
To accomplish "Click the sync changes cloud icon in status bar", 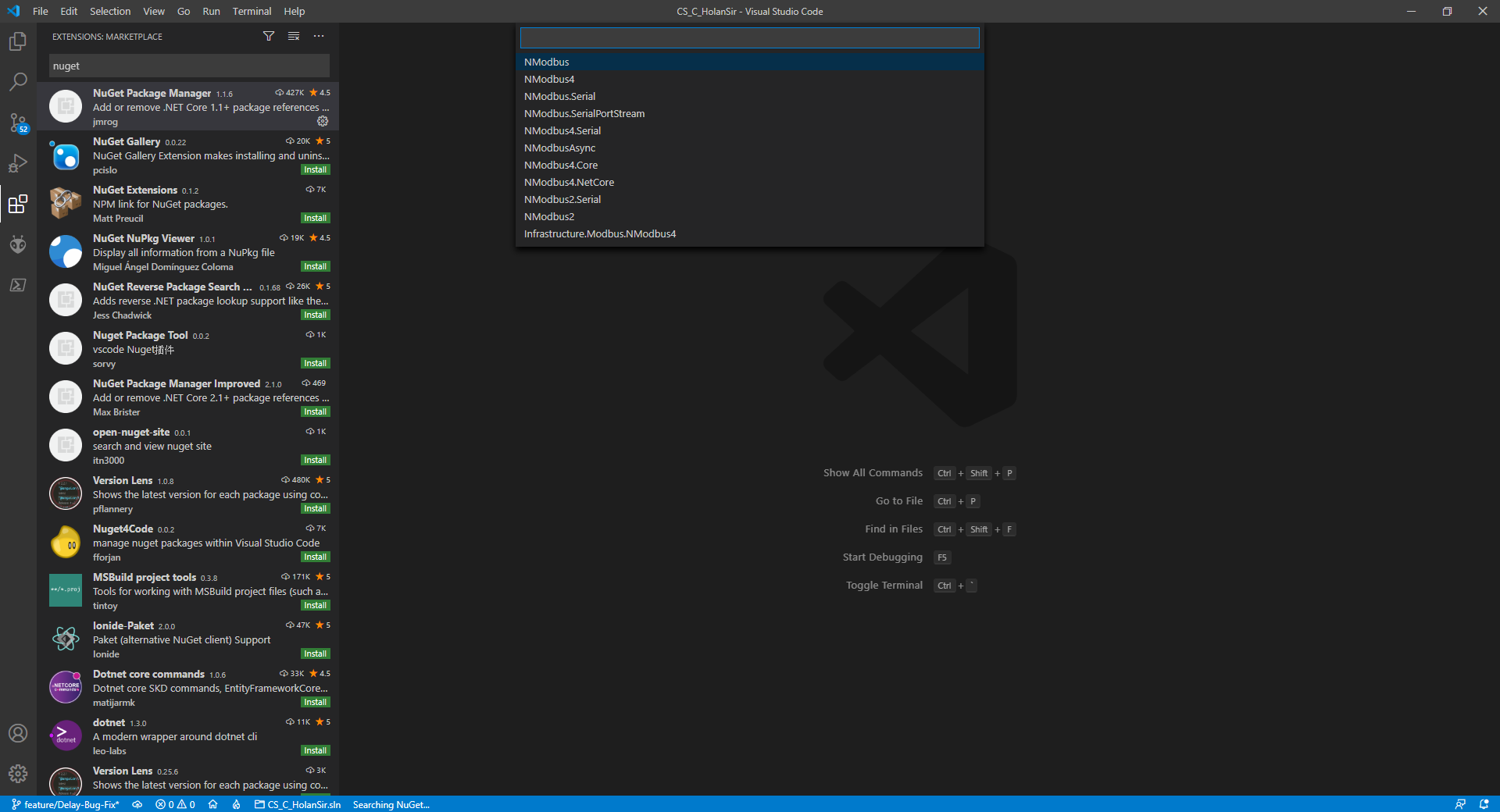I will [x=137, y=805].
